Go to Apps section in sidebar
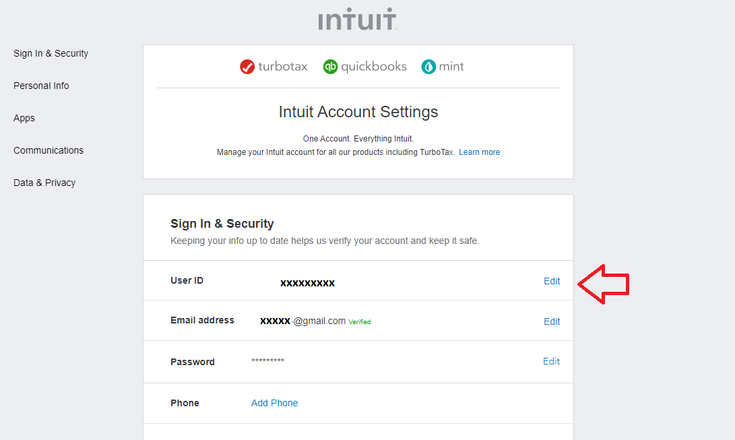Screen dimensions: 735x440 pos(24,118)
